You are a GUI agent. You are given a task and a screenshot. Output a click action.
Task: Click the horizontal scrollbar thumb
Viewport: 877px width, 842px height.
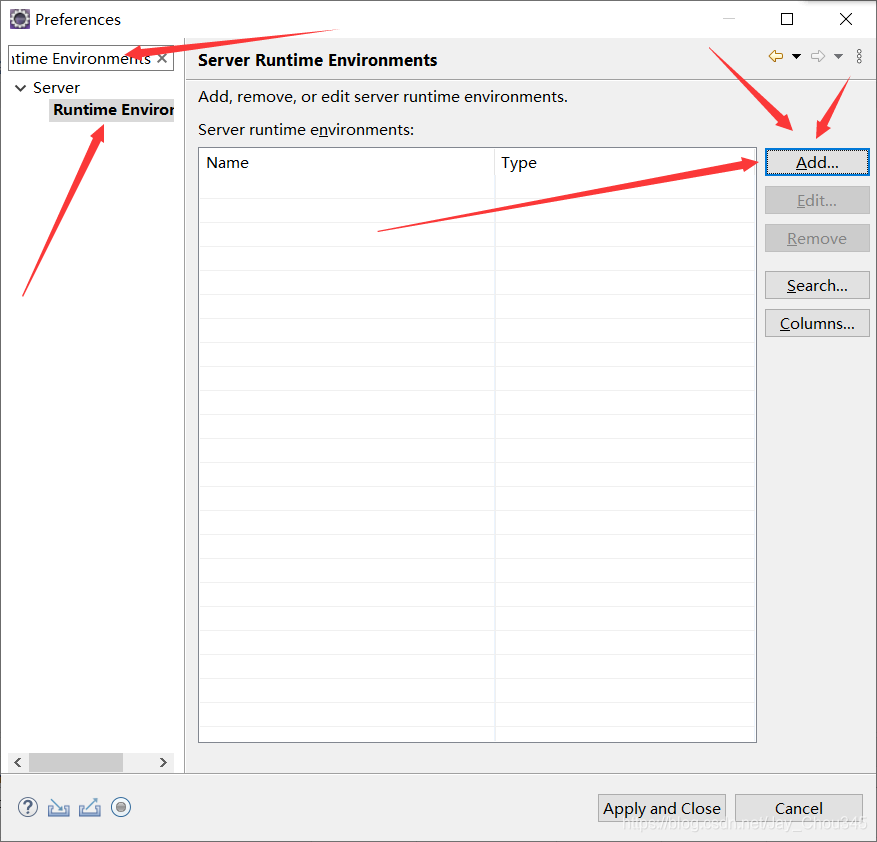(76, 763)
